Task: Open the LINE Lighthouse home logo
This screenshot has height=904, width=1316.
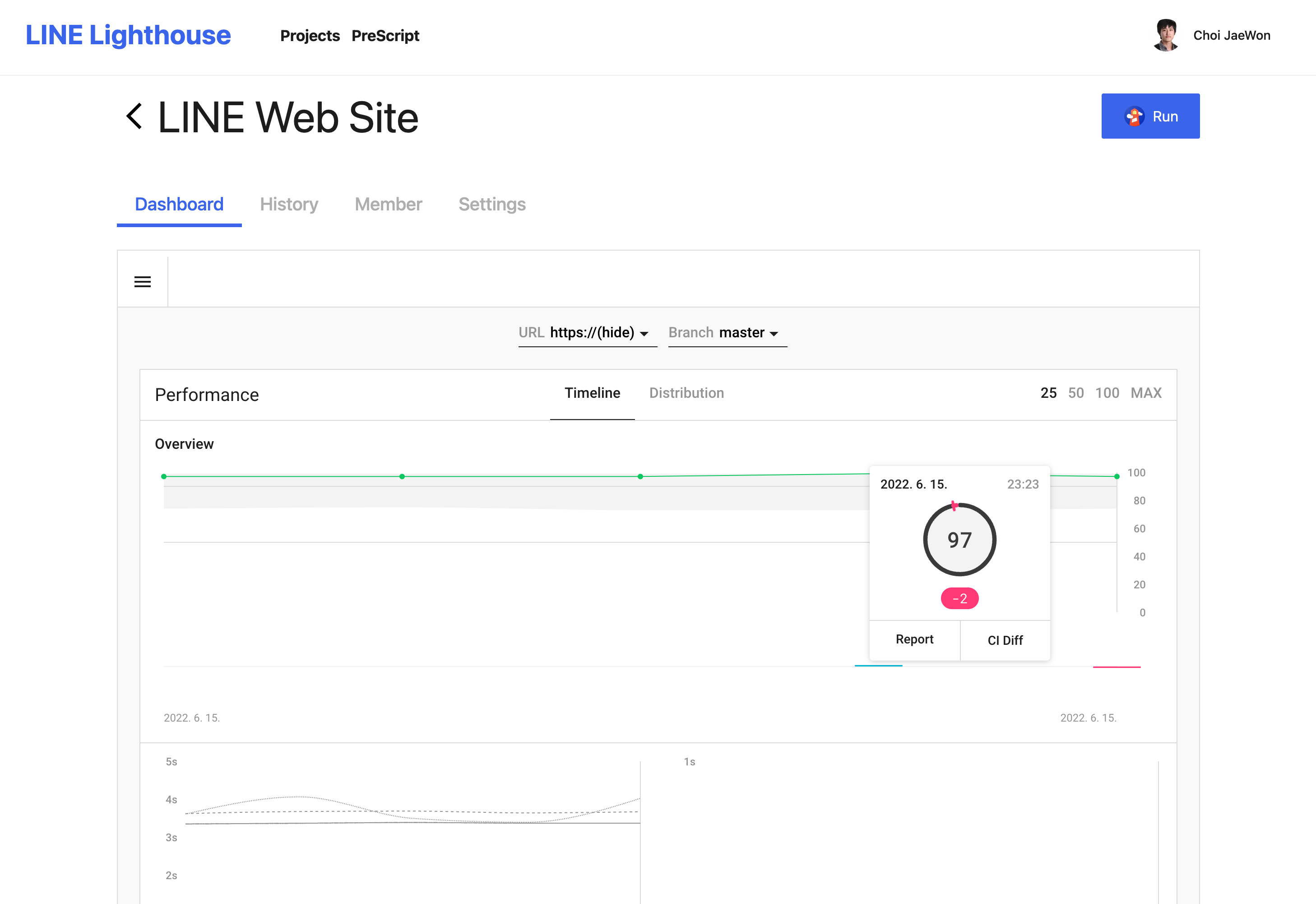Action: tap(128, 35)
